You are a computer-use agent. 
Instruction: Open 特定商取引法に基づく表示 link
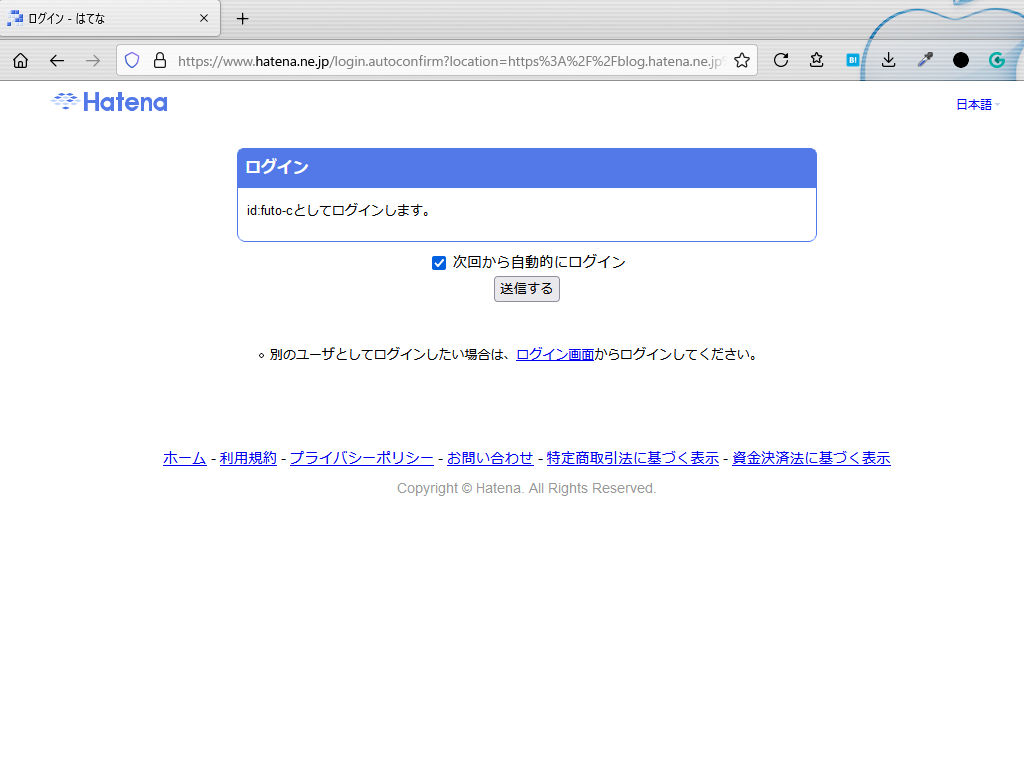tap(633, 458)
